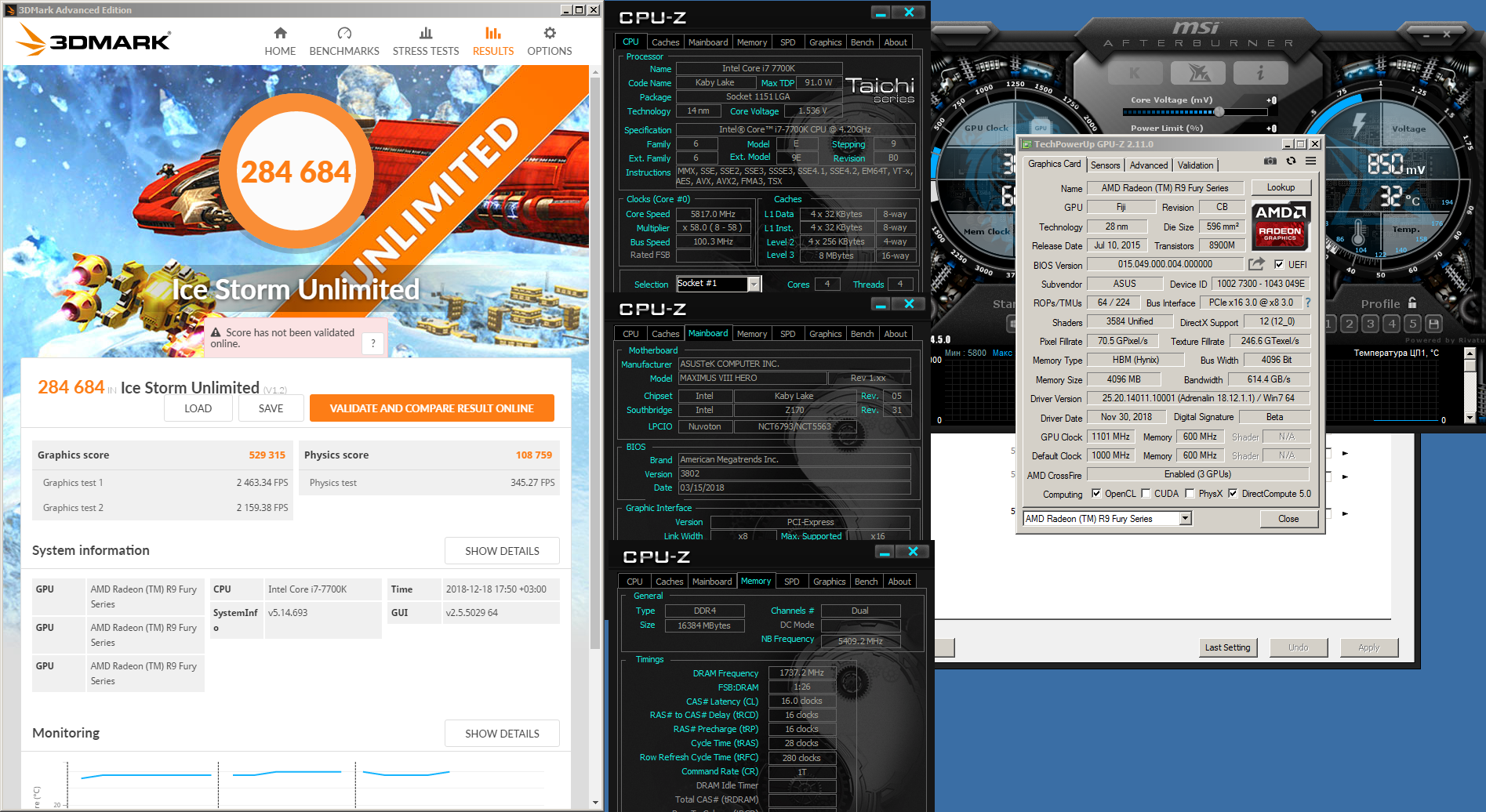Click the Afterburner save profile floppy icon

point(1434,324)
